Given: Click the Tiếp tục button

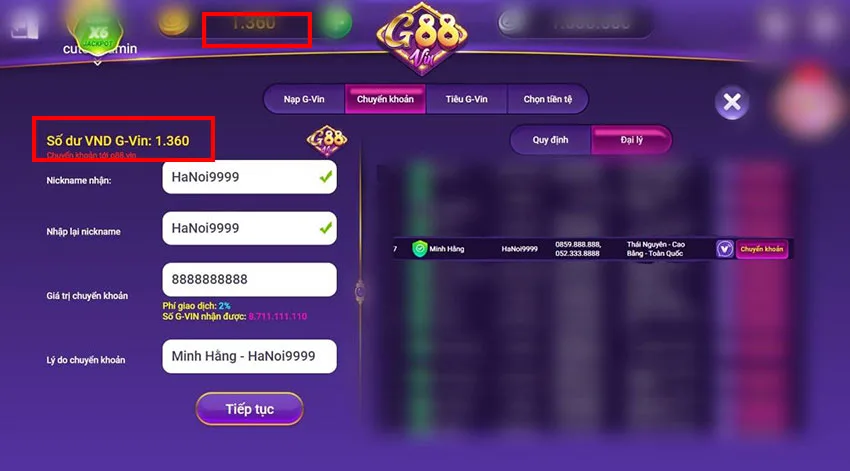Looking at the screenshot, I should pos(249,409).
